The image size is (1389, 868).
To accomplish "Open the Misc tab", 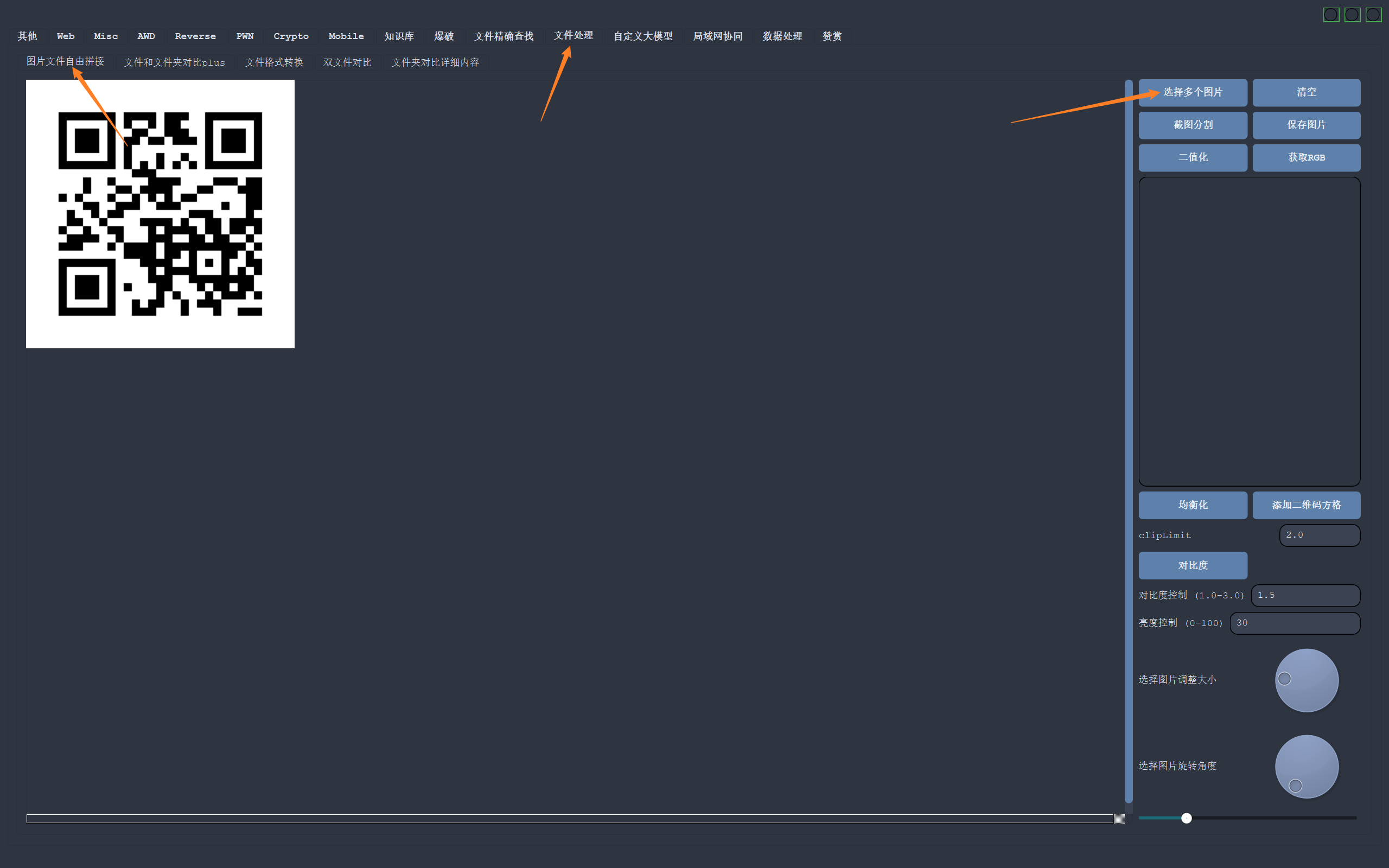I will pos(106,36).
